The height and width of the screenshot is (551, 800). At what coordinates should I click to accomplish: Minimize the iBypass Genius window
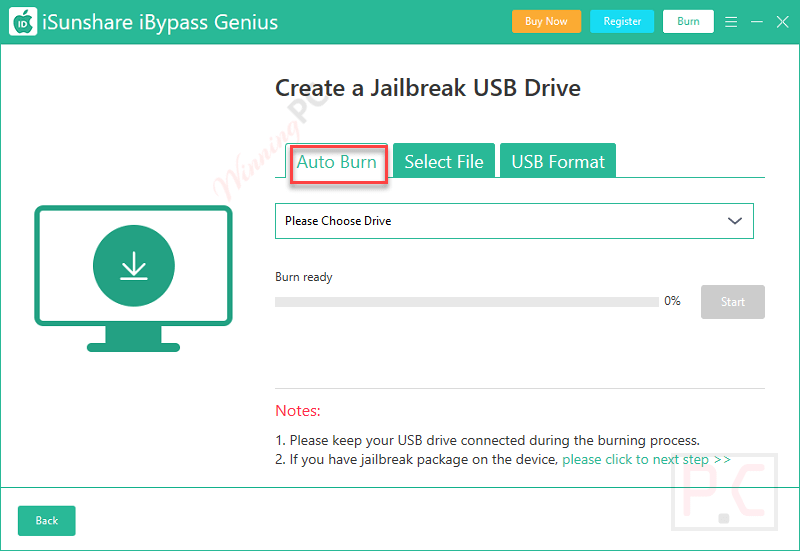tap(757, 22)
